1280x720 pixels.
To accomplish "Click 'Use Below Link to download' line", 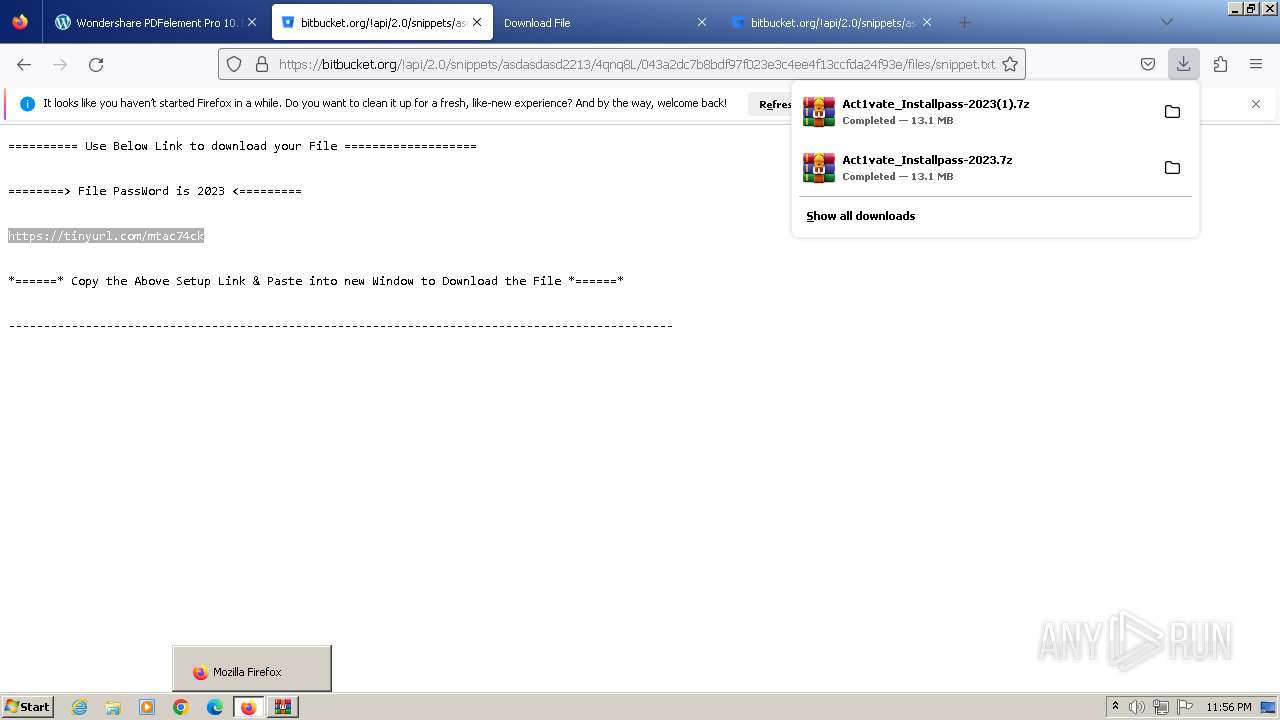I will (x=242, y=146).
